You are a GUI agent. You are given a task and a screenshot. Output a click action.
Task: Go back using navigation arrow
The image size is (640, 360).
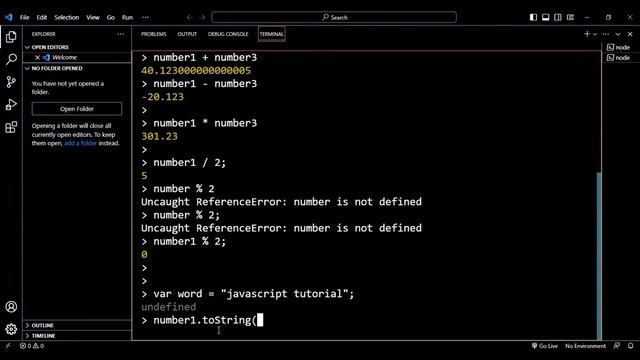point(189,17)
